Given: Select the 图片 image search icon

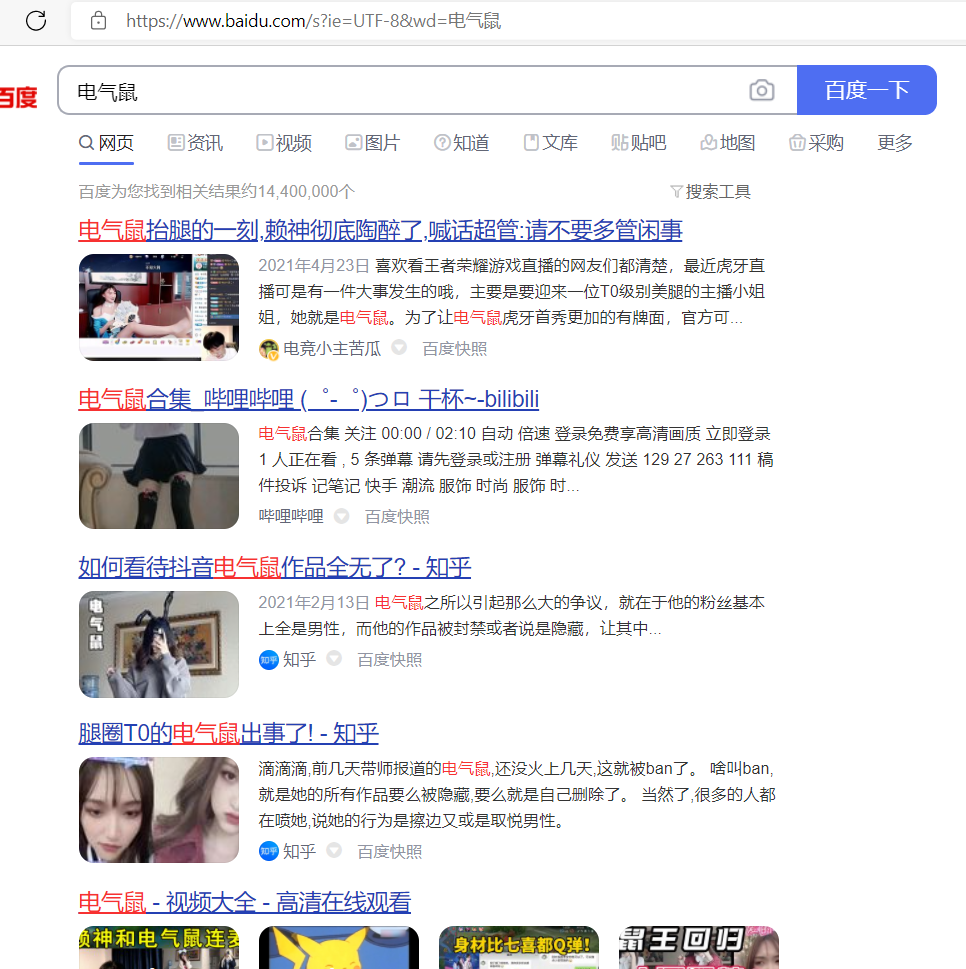Looking at the screenshot, I should click(x=352, y=142).
